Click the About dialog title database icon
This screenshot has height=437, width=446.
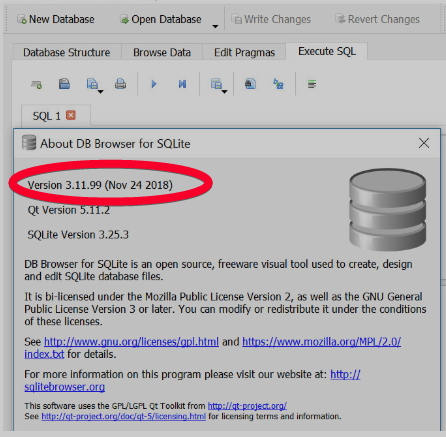pos(29,143)
